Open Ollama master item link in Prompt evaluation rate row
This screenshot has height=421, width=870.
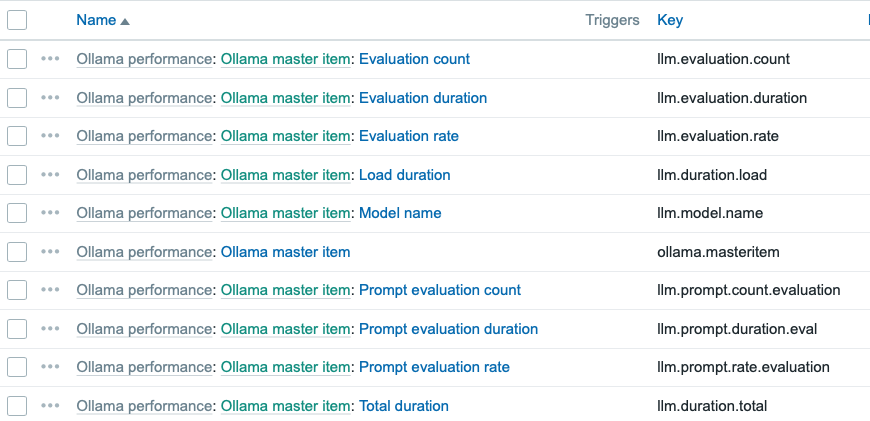[x=285, y=367]
